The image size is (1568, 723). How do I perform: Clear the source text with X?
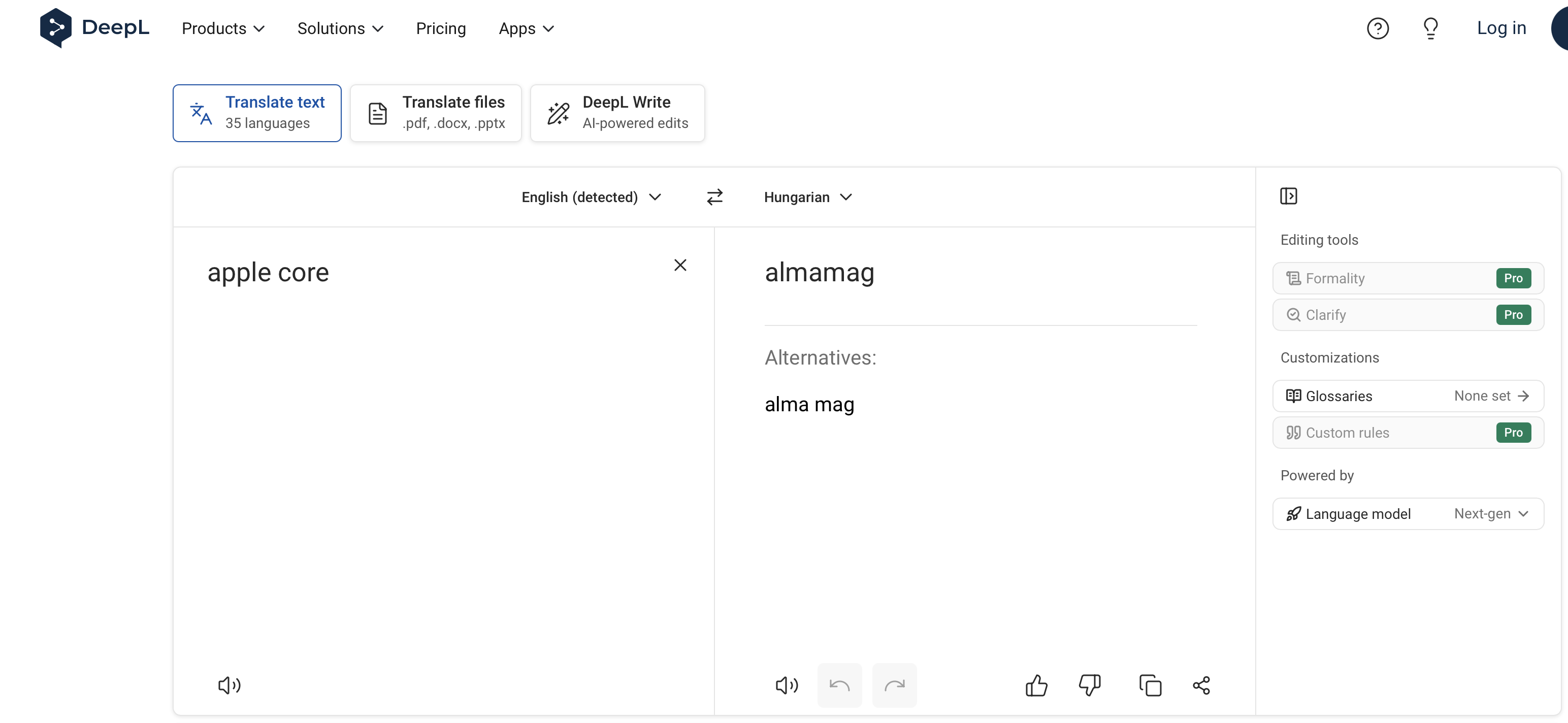680,266
